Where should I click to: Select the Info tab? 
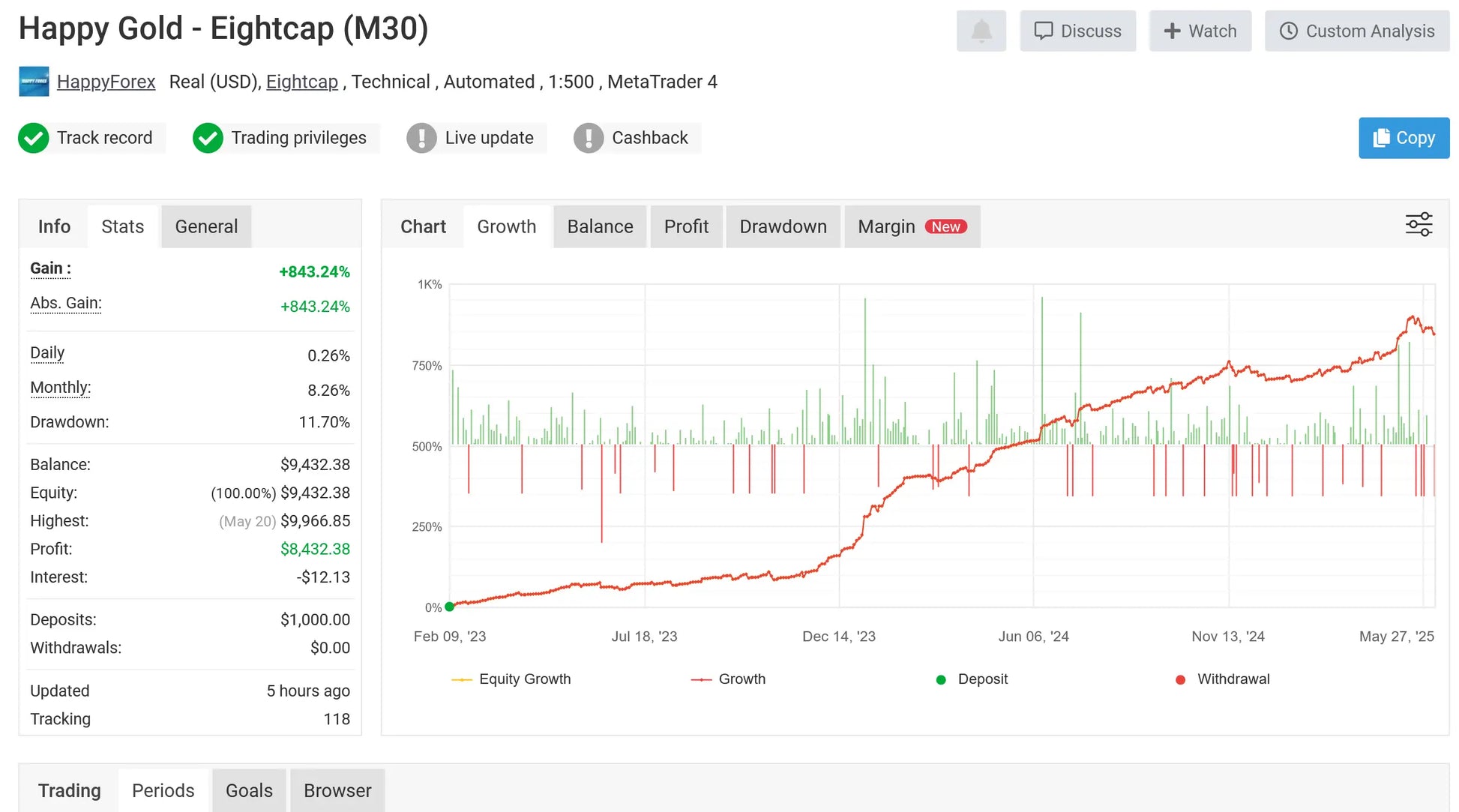pos(54,226)
